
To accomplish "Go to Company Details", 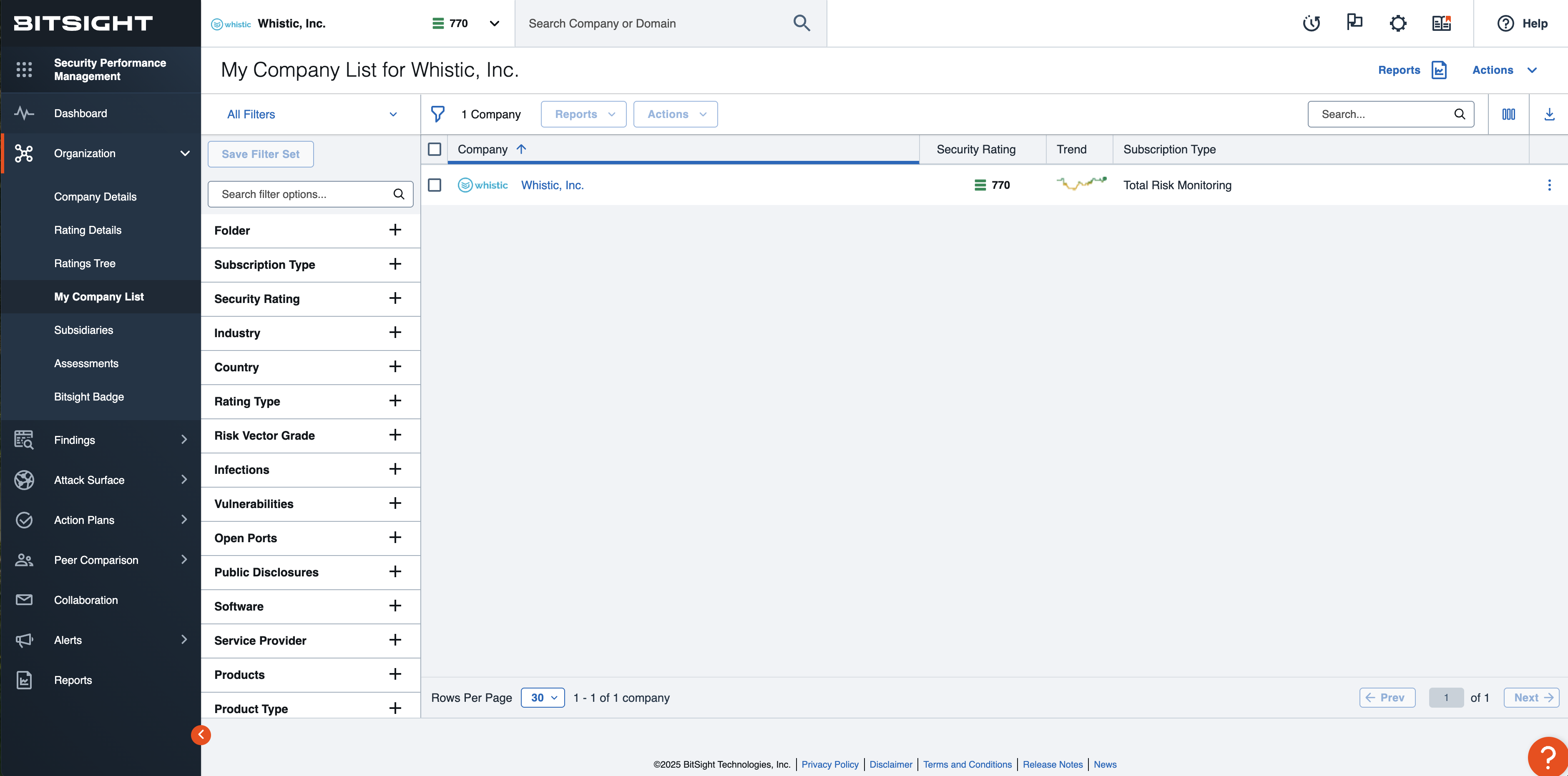I will pos(95,196).
